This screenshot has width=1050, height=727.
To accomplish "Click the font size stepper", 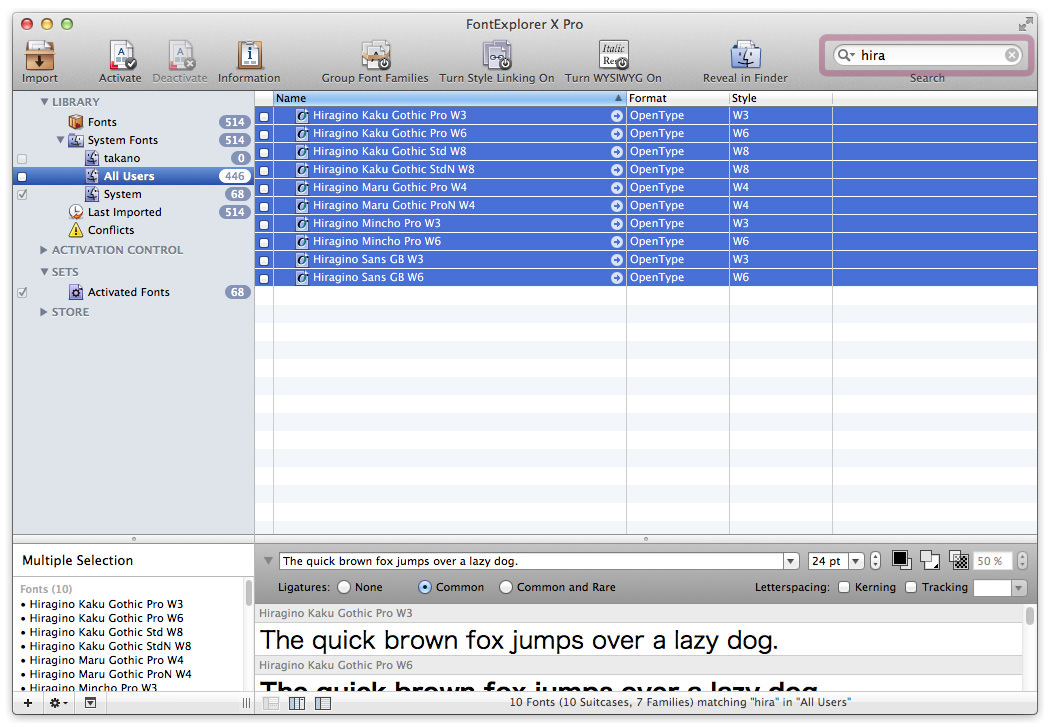I will [875, 561].
